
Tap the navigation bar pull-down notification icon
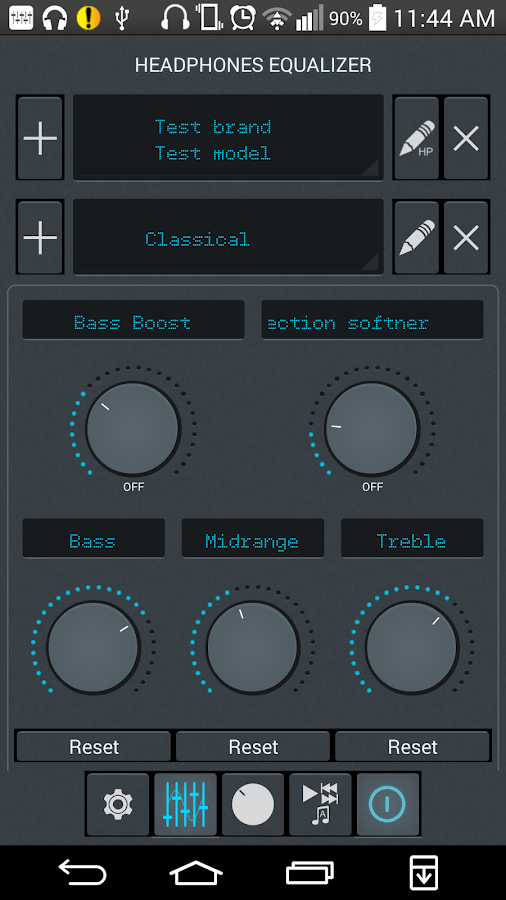coord(424,872)
